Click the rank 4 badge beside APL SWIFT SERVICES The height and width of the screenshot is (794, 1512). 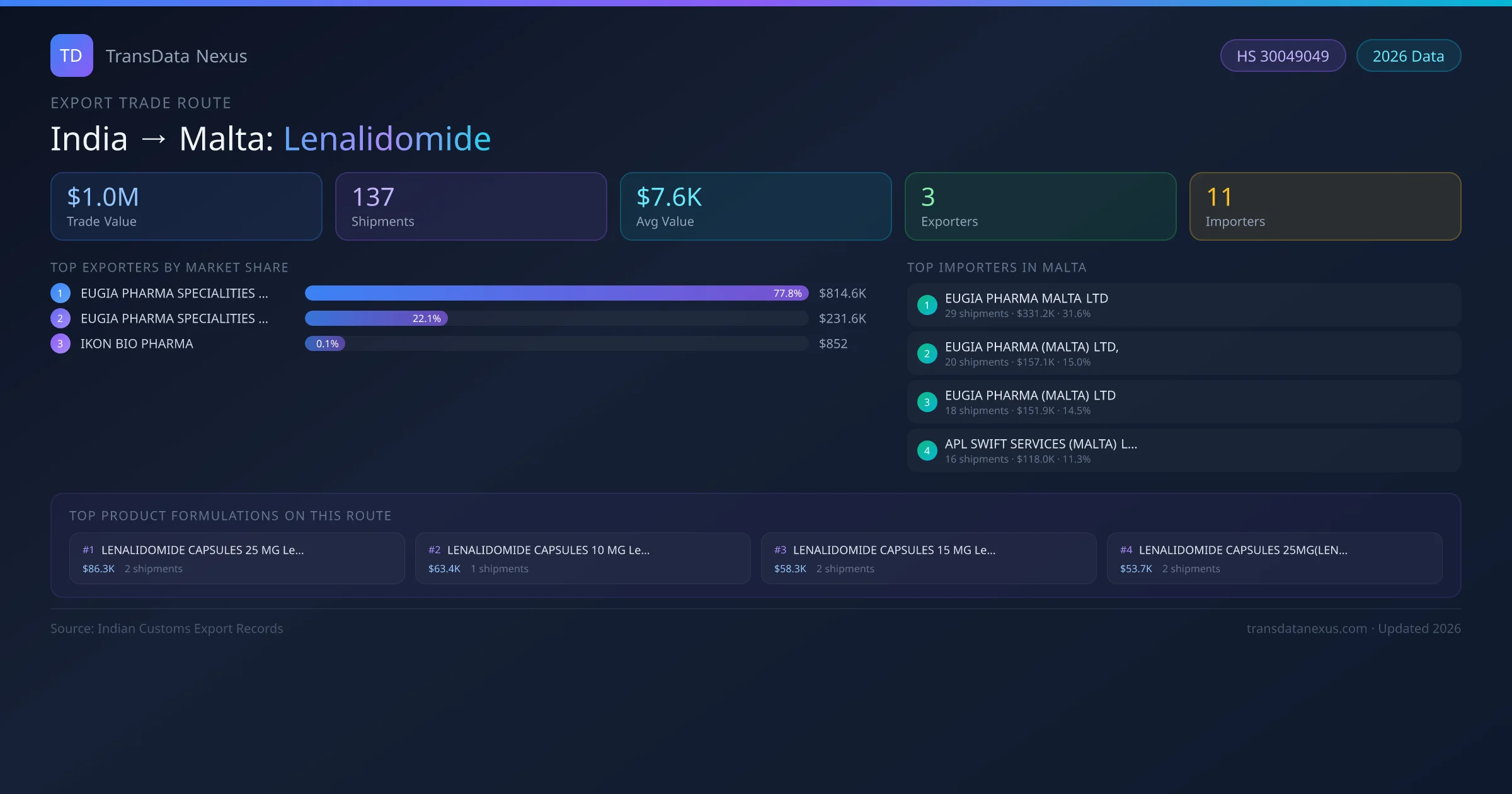click(x=927, y=451)
